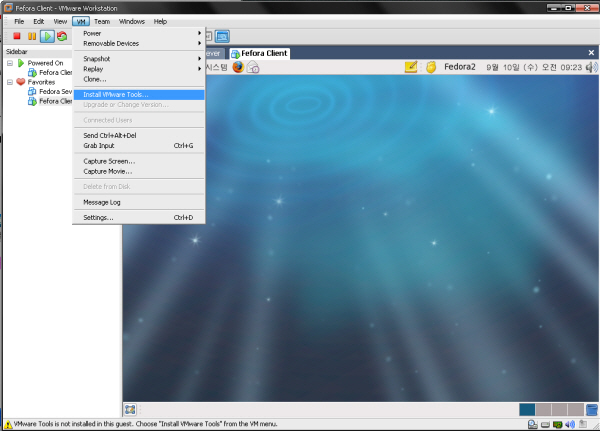Click the notes pencil icon in Fedora panel
Screen dimensions: 600x431
click(411, 67)
